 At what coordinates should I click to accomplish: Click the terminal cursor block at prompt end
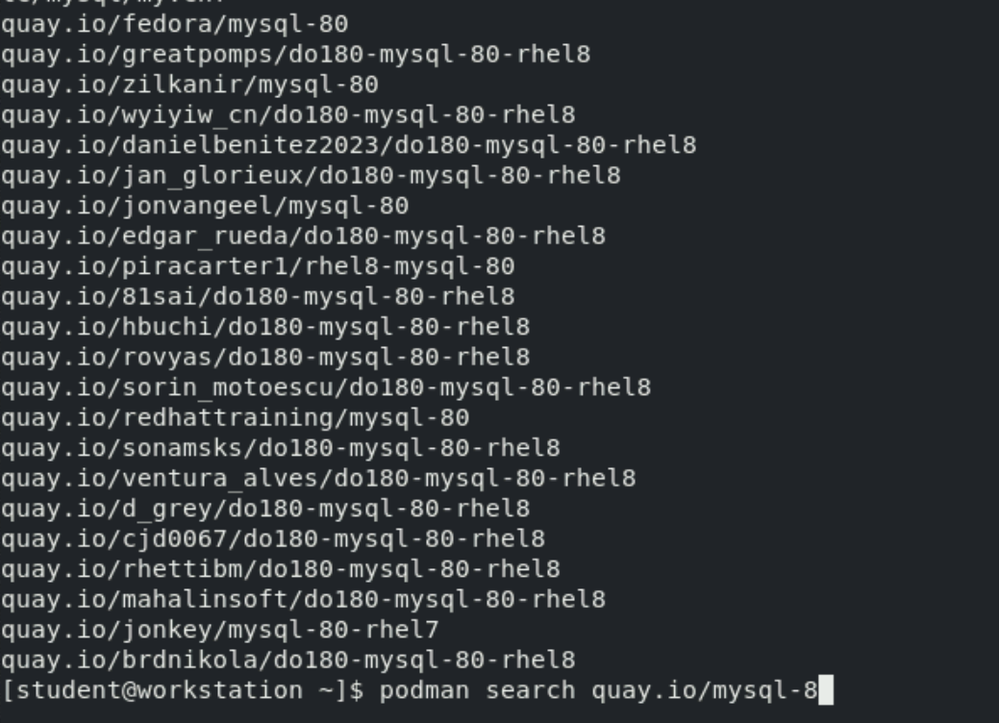tap(825, 690)
